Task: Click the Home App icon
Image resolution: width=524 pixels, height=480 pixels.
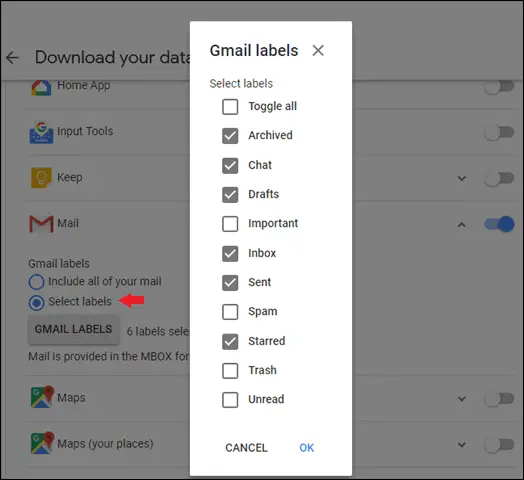Action: coord(41,88)
